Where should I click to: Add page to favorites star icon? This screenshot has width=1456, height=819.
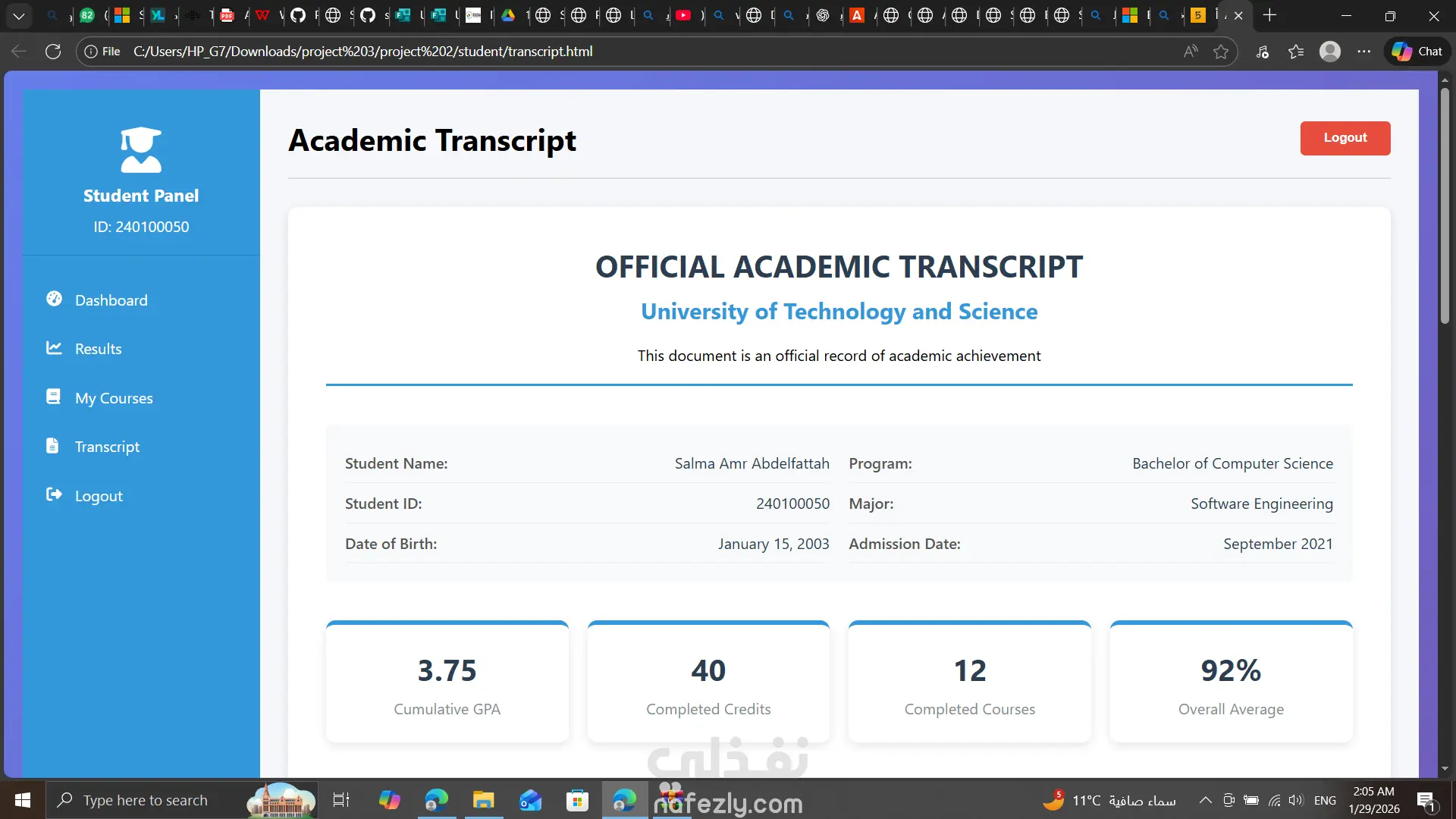1220,52
